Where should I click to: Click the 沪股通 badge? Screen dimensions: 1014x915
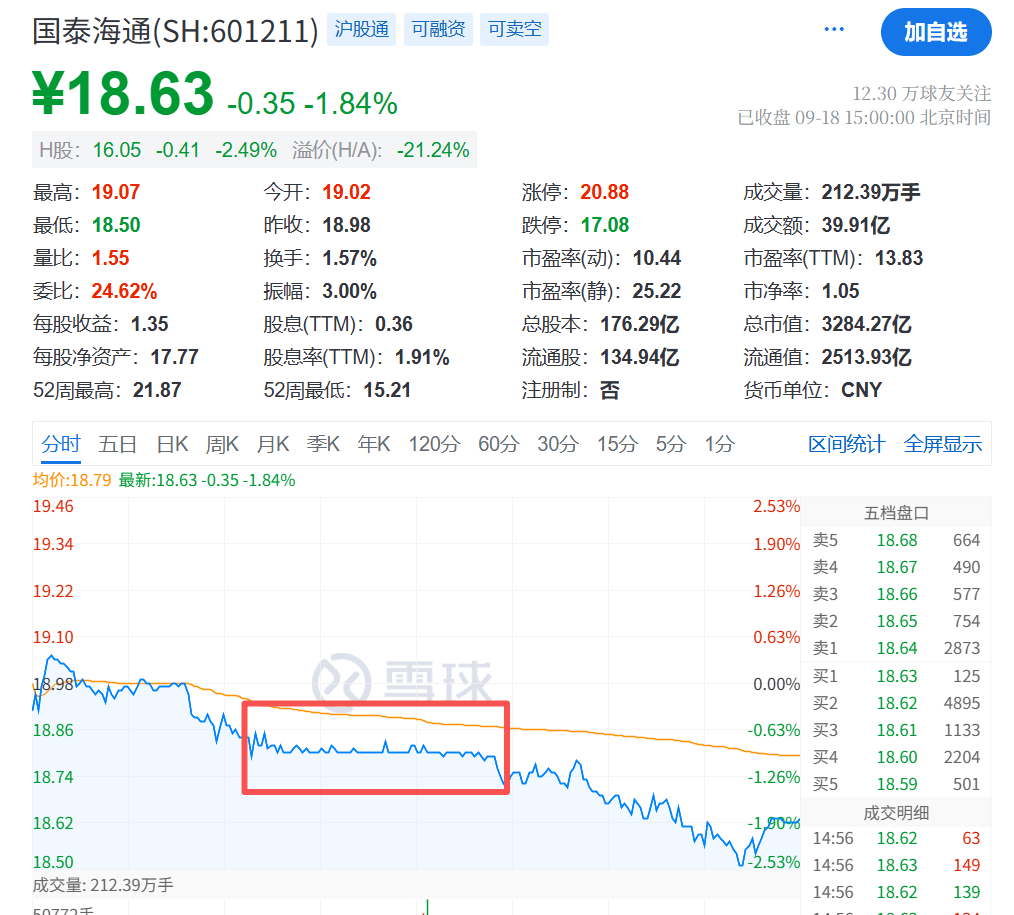(361, 29)
